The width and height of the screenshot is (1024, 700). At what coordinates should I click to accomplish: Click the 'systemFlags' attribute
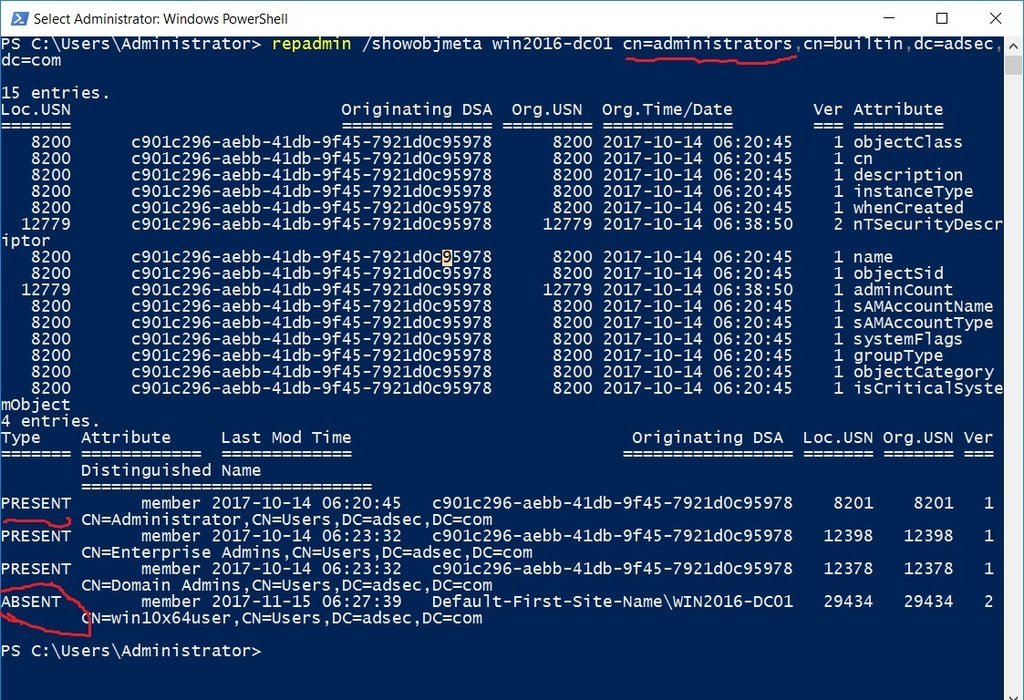click(908, 339)
